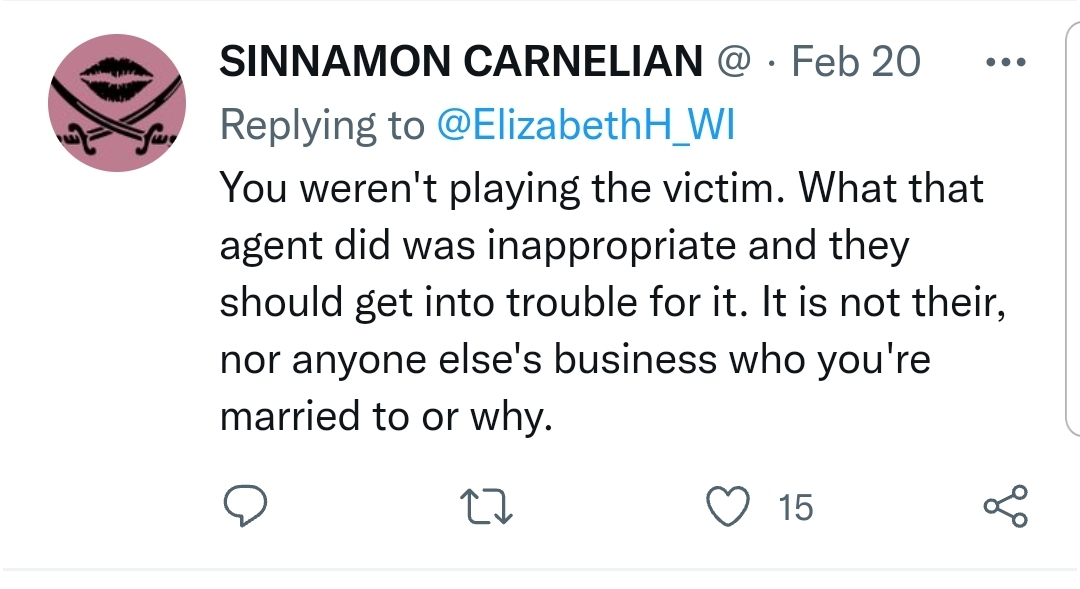Click the like count showing 15
Viewport: 1080px width, 589px height.
coord(796,508)
